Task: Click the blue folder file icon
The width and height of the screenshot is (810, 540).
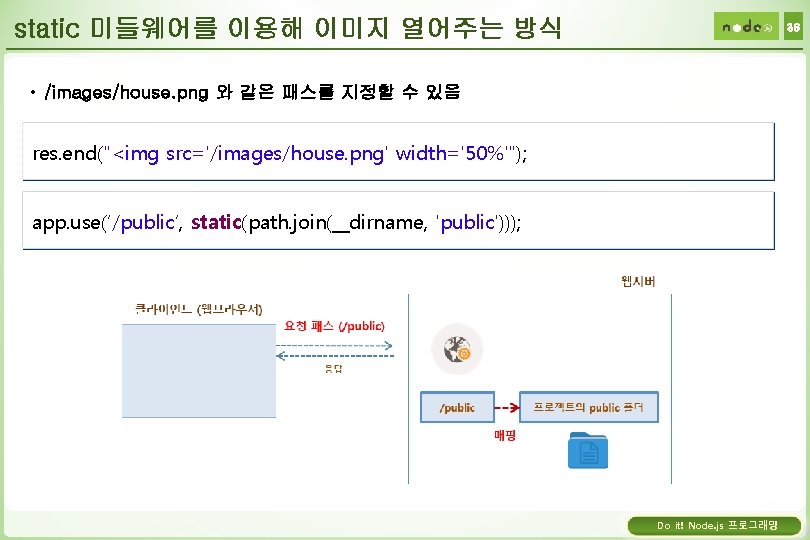Action: [x=588, y=451]
